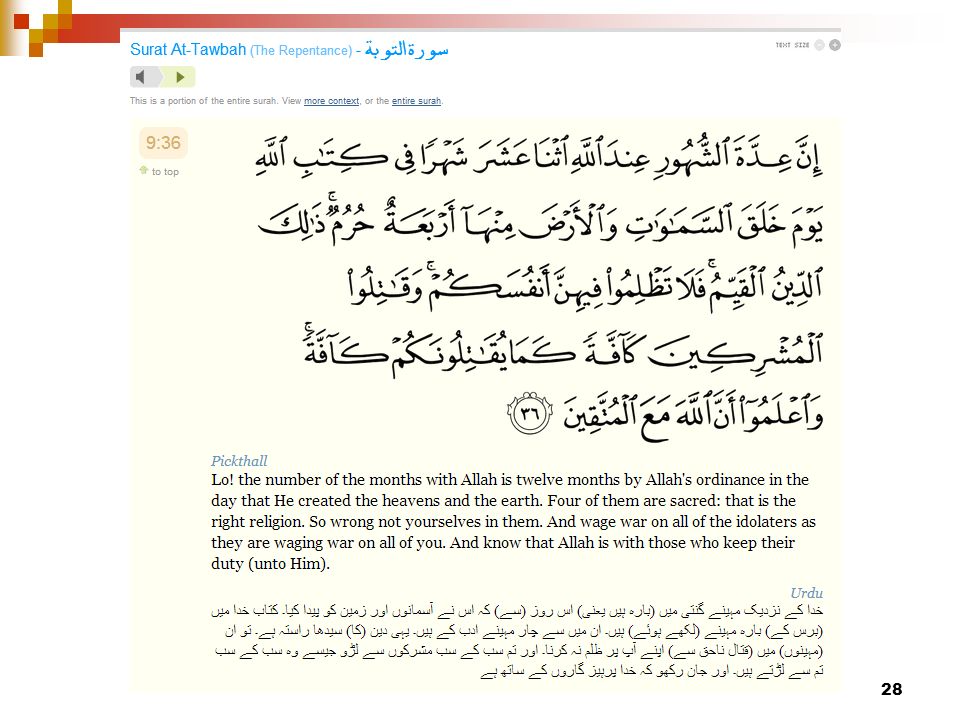Click the last line of Urdu translation

click(x=652, y=672)
